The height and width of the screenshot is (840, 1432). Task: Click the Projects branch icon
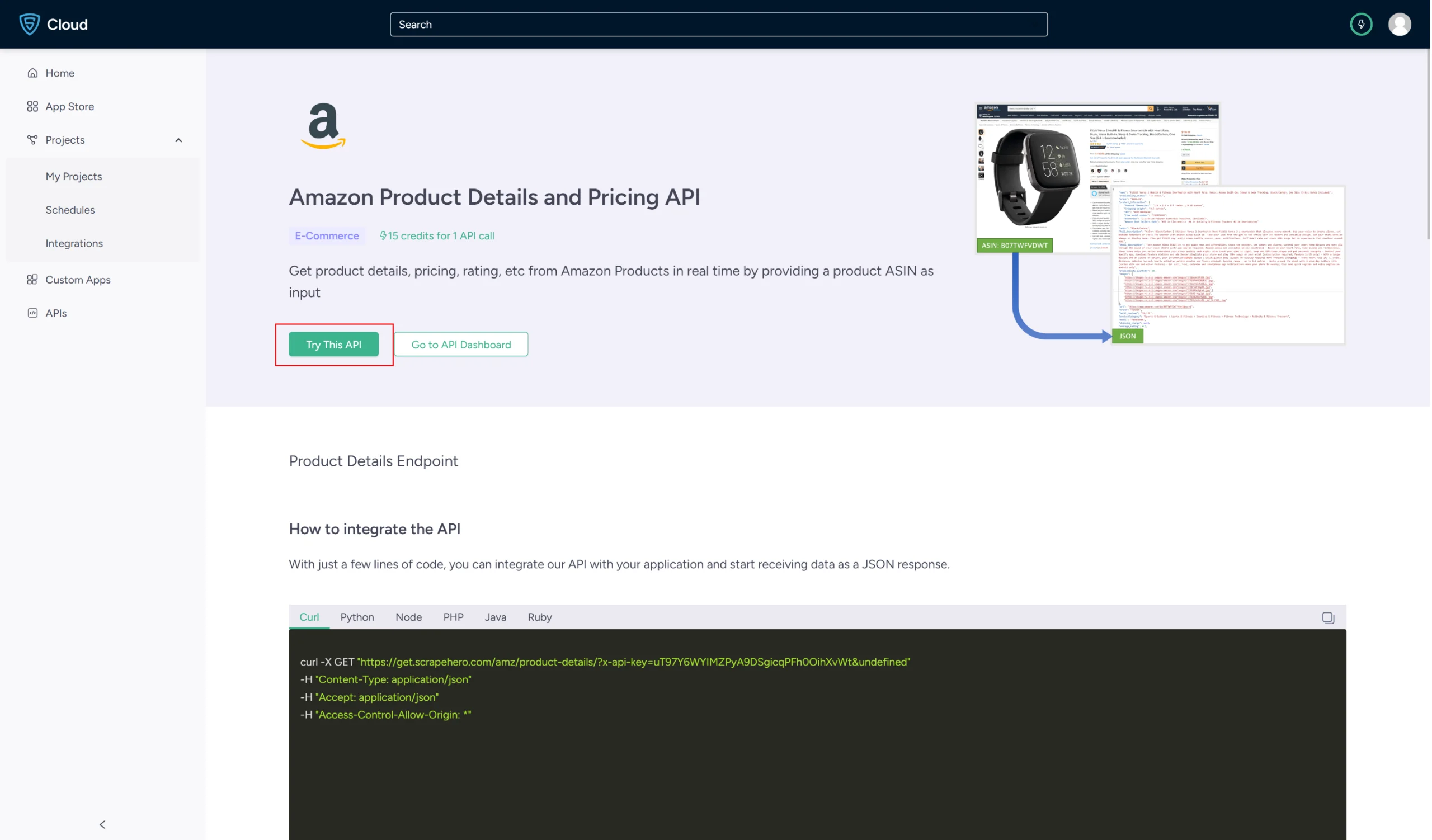tap(32, 140)
